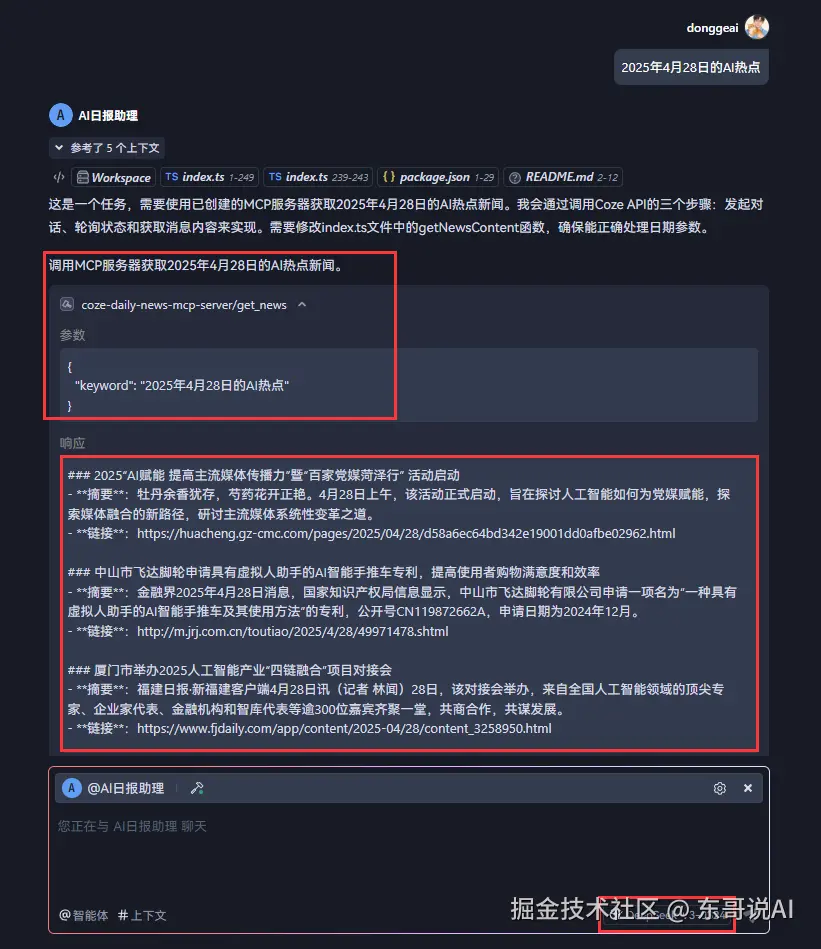
Task: Open the fjdaily.com article link
Action: point(344,729)
